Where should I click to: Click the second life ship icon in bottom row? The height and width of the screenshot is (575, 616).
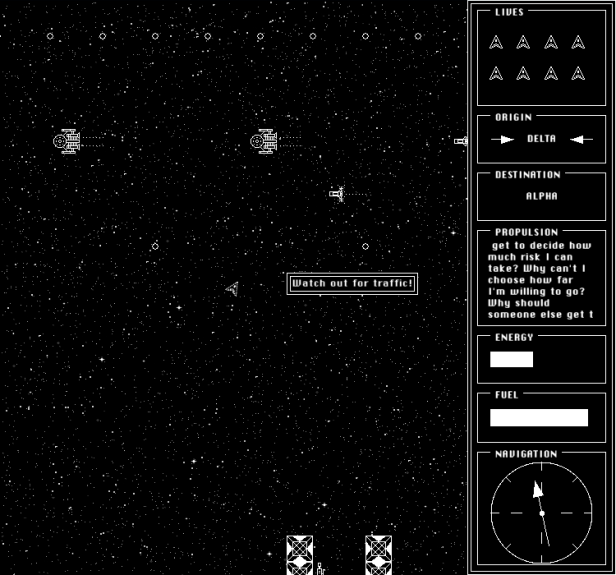tap(523, 73)
